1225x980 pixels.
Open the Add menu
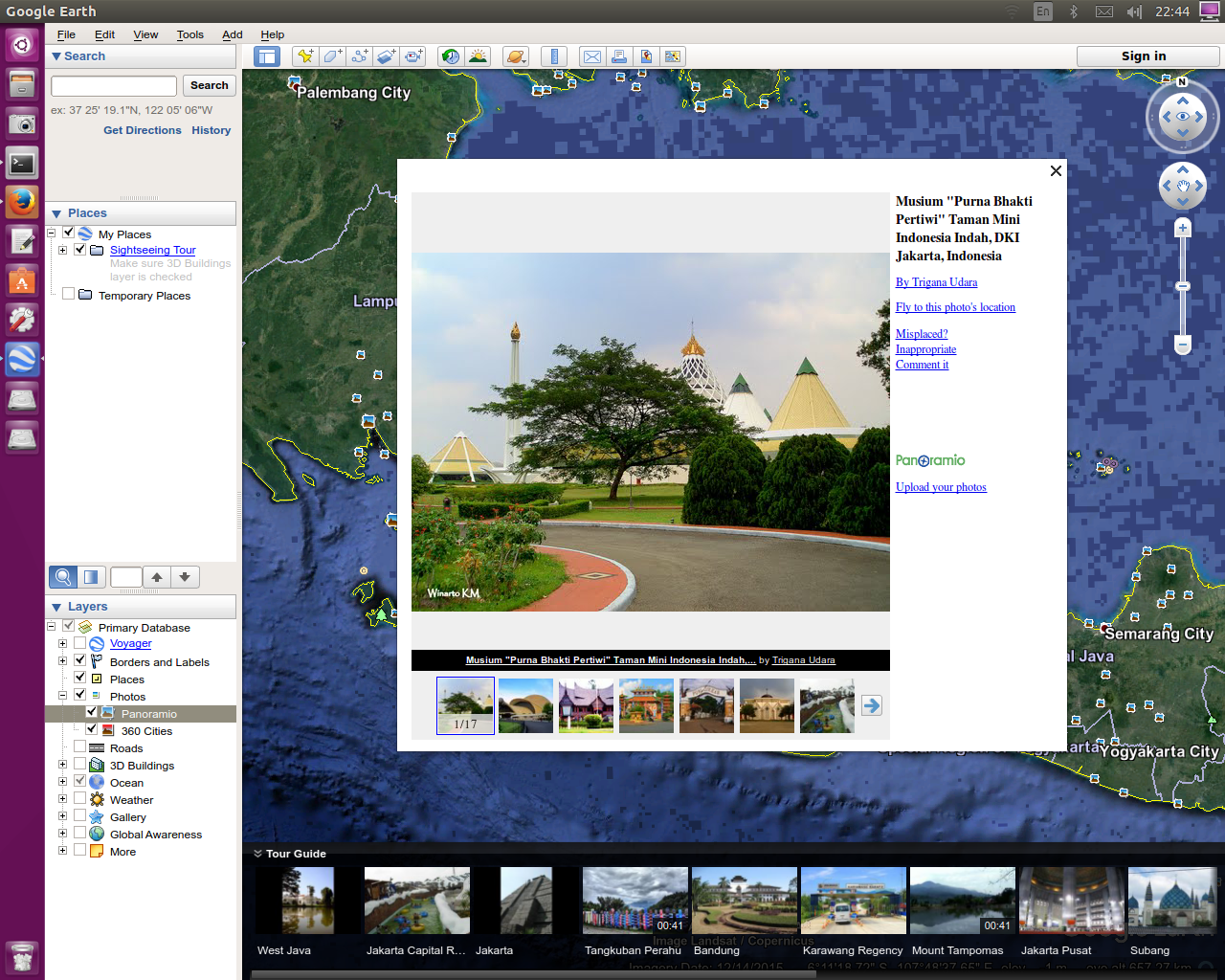pos(233,34)
